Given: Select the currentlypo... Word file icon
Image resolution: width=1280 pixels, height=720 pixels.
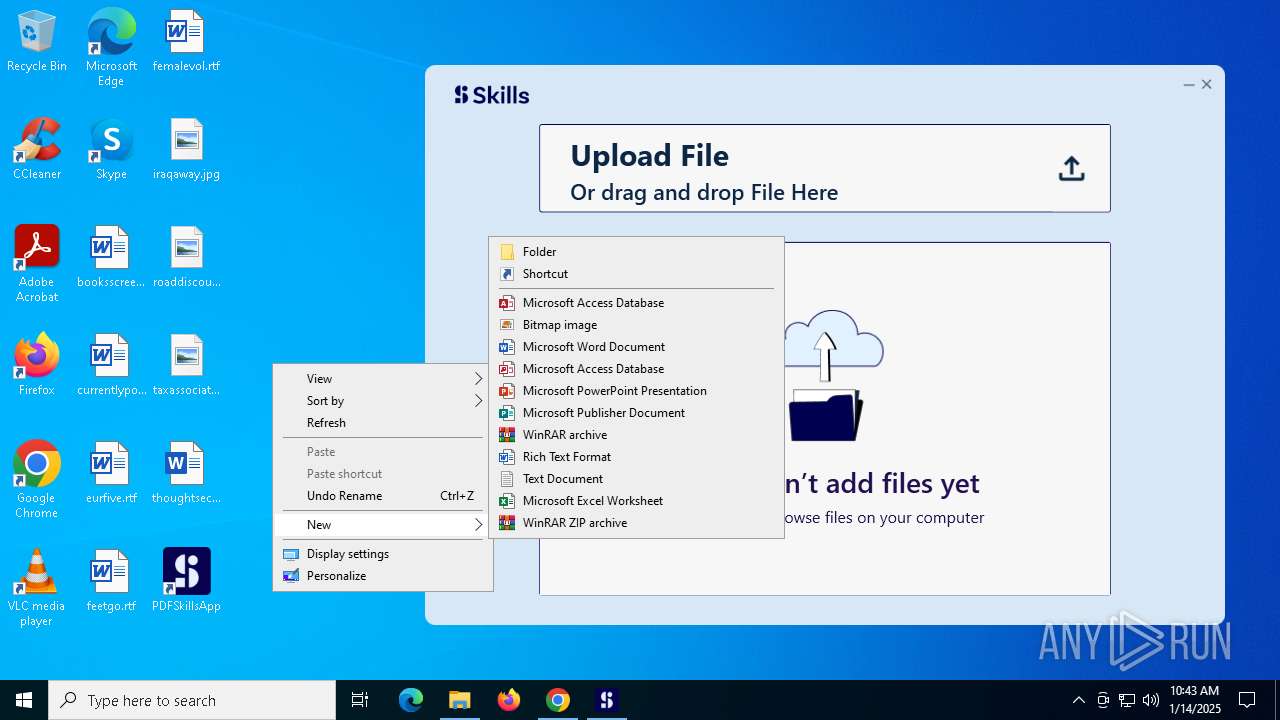Looking at the screenshot, I should click(111, 364).
